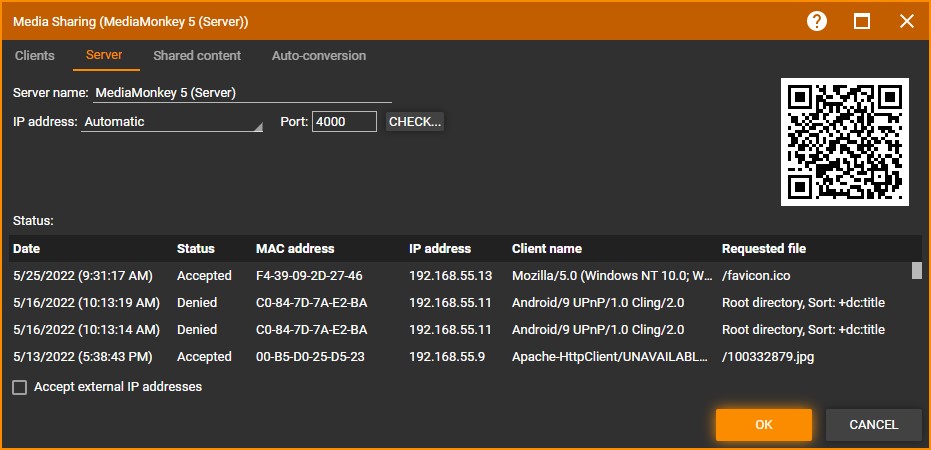The width and height of the screenshot is (931, 450).
Task: Switch to the Clients tab
Action: [x=34, y=56]
